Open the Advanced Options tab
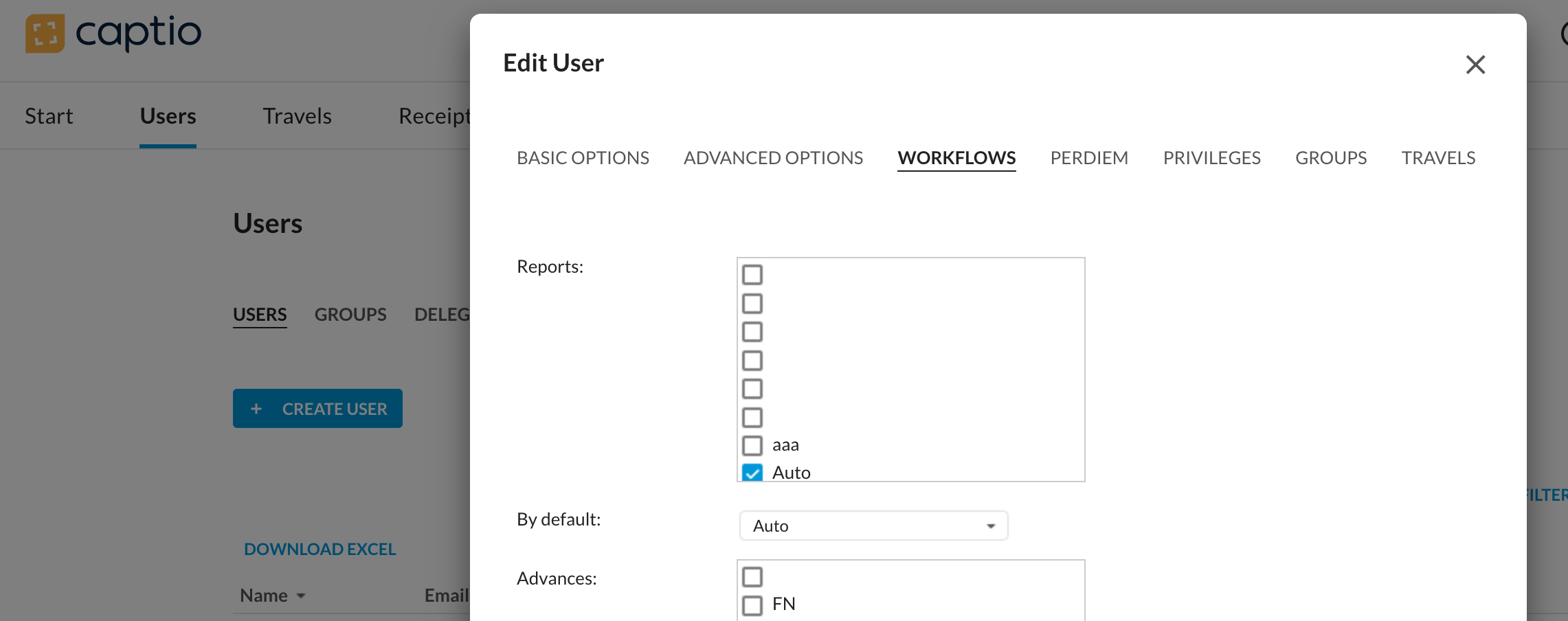The width and height of the screenshot is (1568, 621). click(x=773, y=158)
